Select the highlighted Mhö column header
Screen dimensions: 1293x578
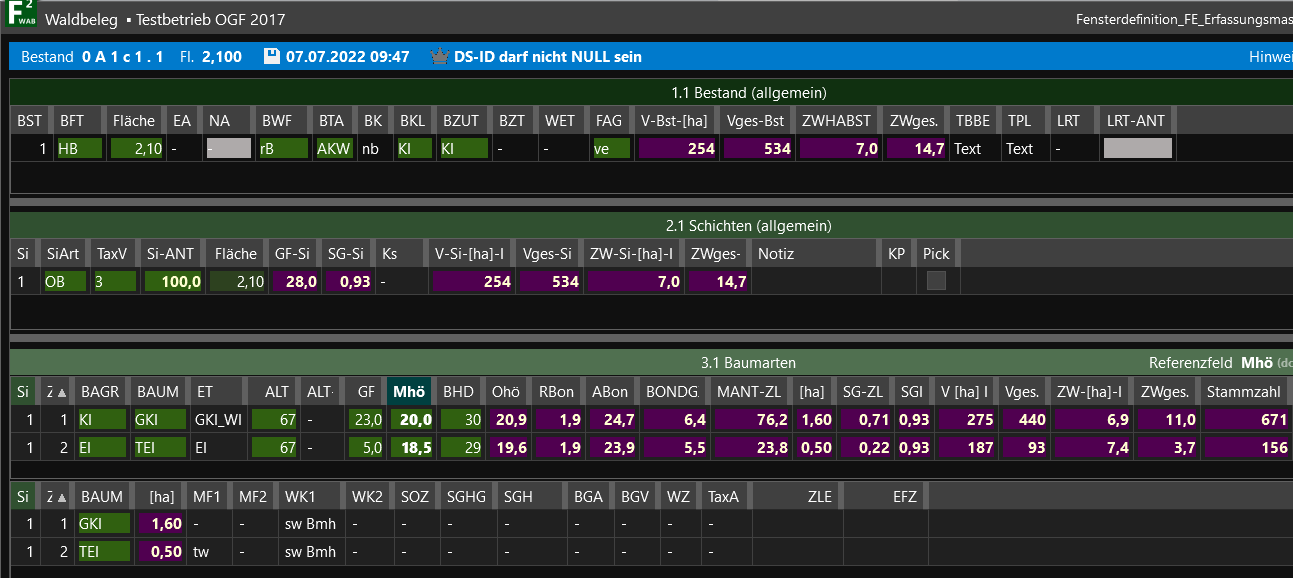tap(409, 392)
